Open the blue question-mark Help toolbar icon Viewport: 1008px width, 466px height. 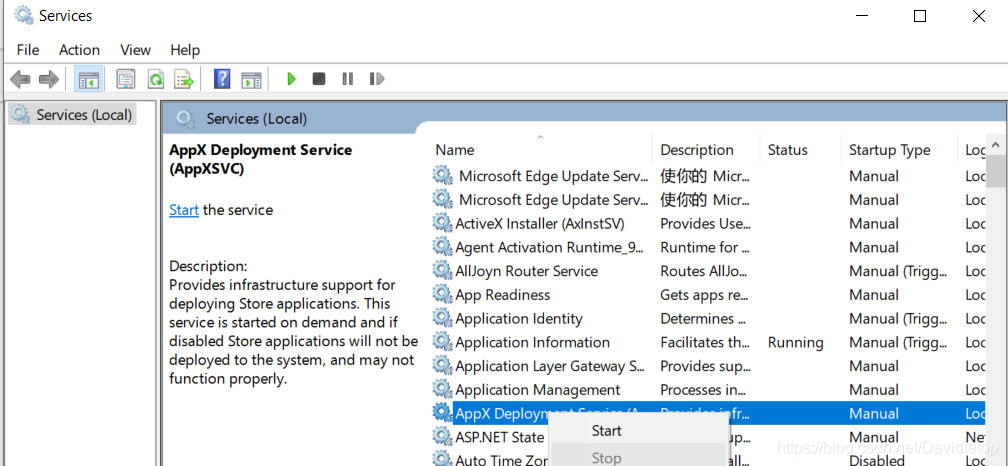click(222, 79)
